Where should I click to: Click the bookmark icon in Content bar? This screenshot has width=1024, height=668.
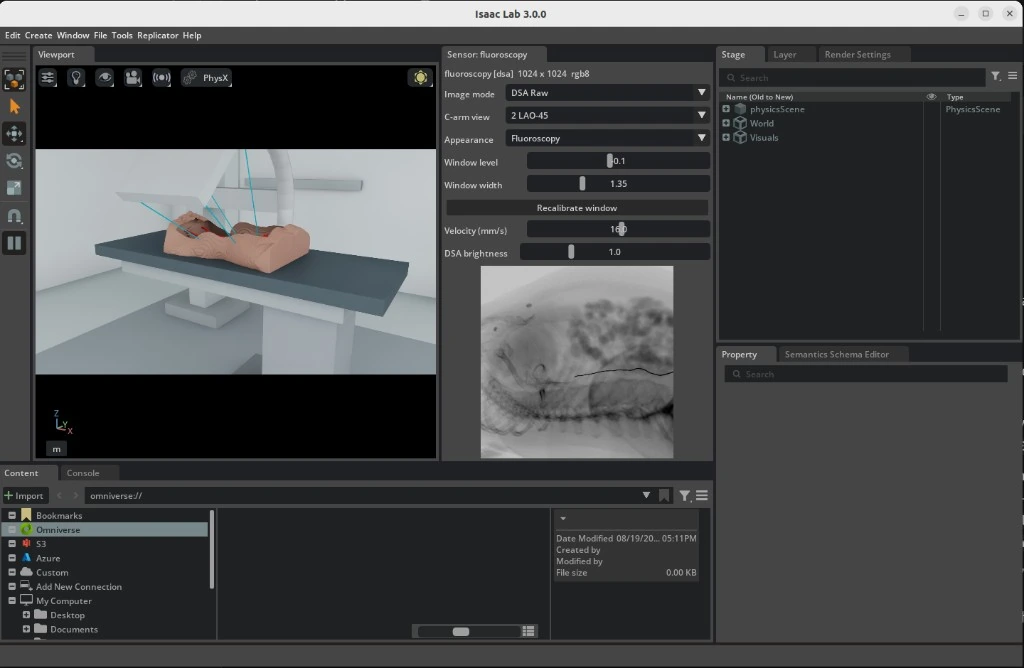pos(664,496)
